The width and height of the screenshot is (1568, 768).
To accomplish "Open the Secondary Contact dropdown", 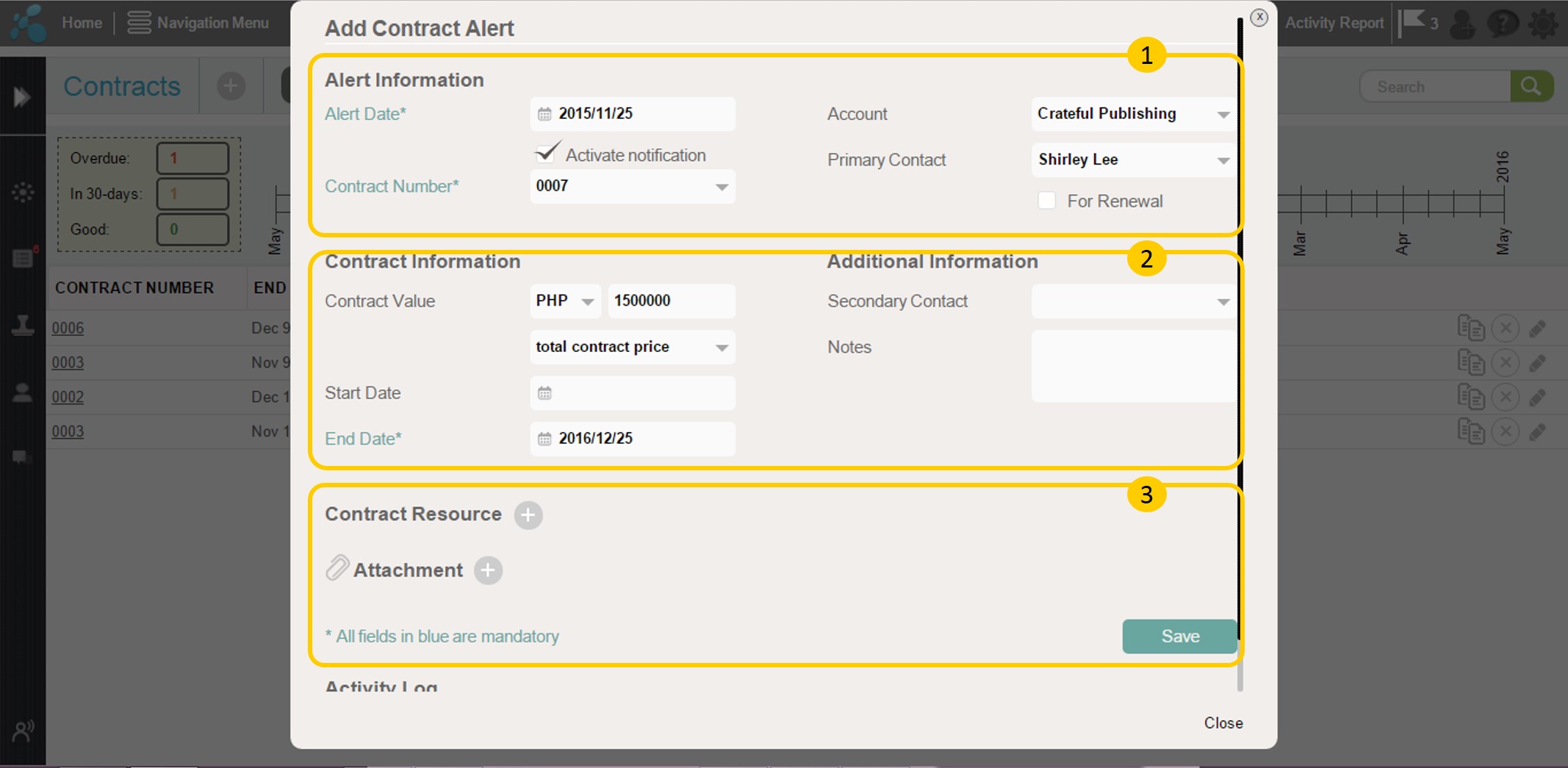I will click(x=1134, y=301).
